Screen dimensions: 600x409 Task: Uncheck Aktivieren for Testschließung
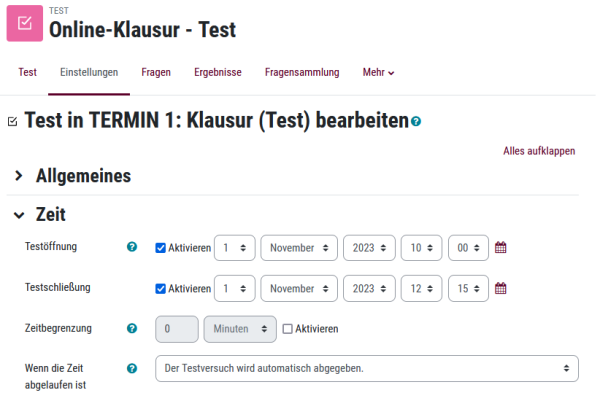pos(160,288)
